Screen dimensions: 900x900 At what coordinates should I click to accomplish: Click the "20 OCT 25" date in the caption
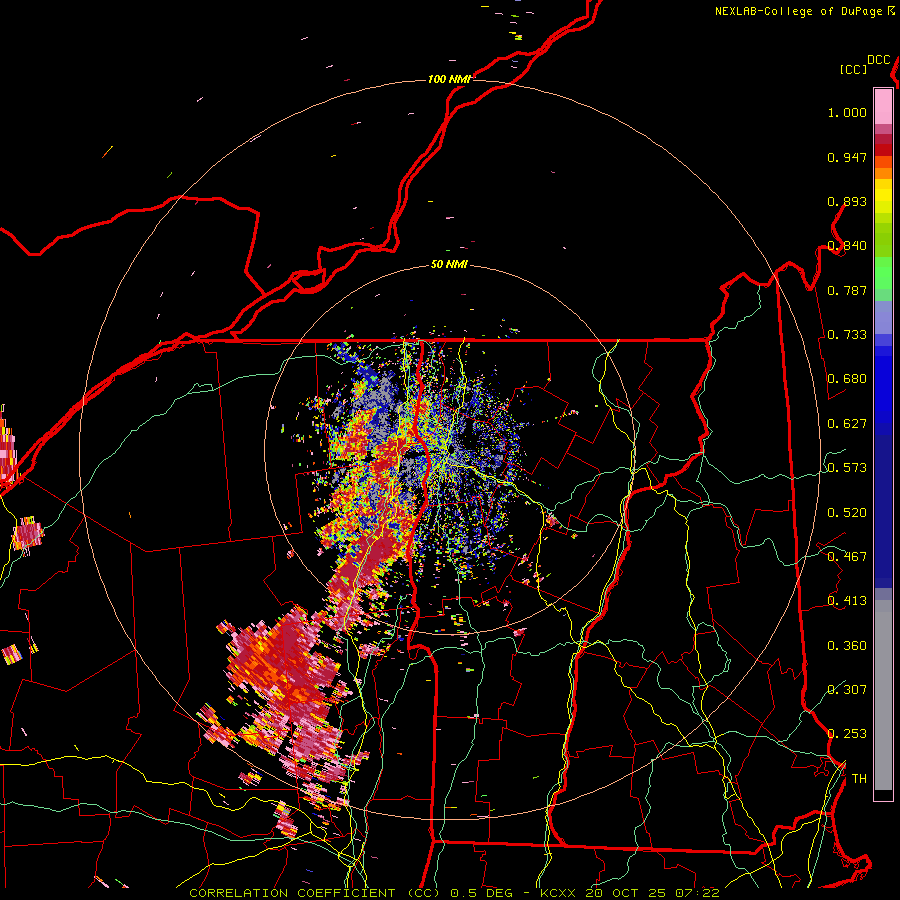pos(626,893)
